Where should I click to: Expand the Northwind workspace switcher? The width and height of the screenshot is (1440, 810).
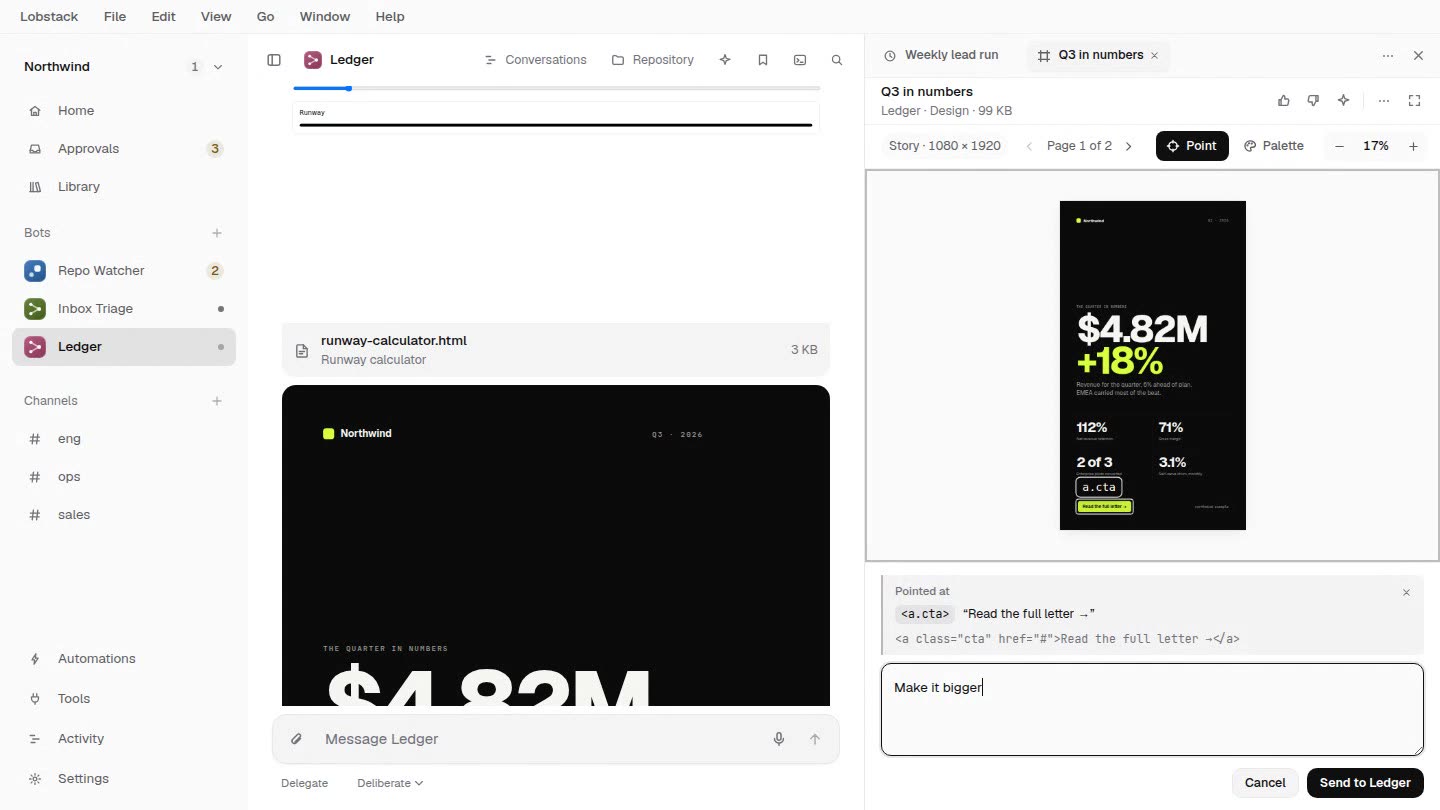tap(218, 67)
